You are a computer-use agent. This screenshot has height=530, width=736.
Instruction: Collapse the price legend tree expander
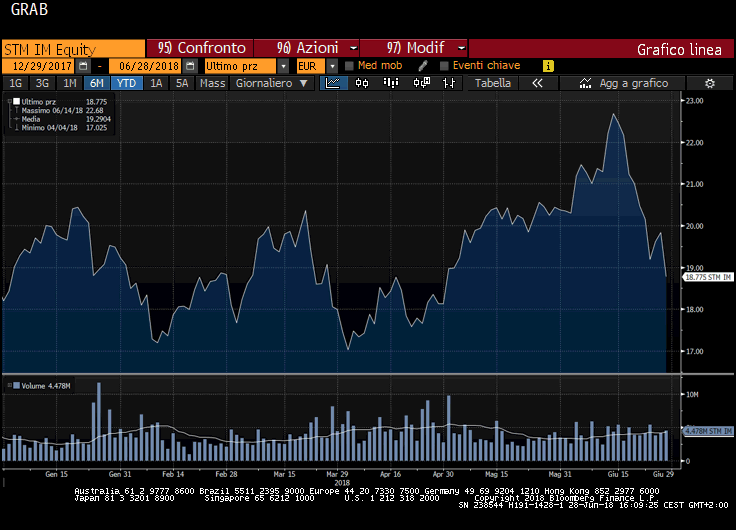tap(9, 101)
